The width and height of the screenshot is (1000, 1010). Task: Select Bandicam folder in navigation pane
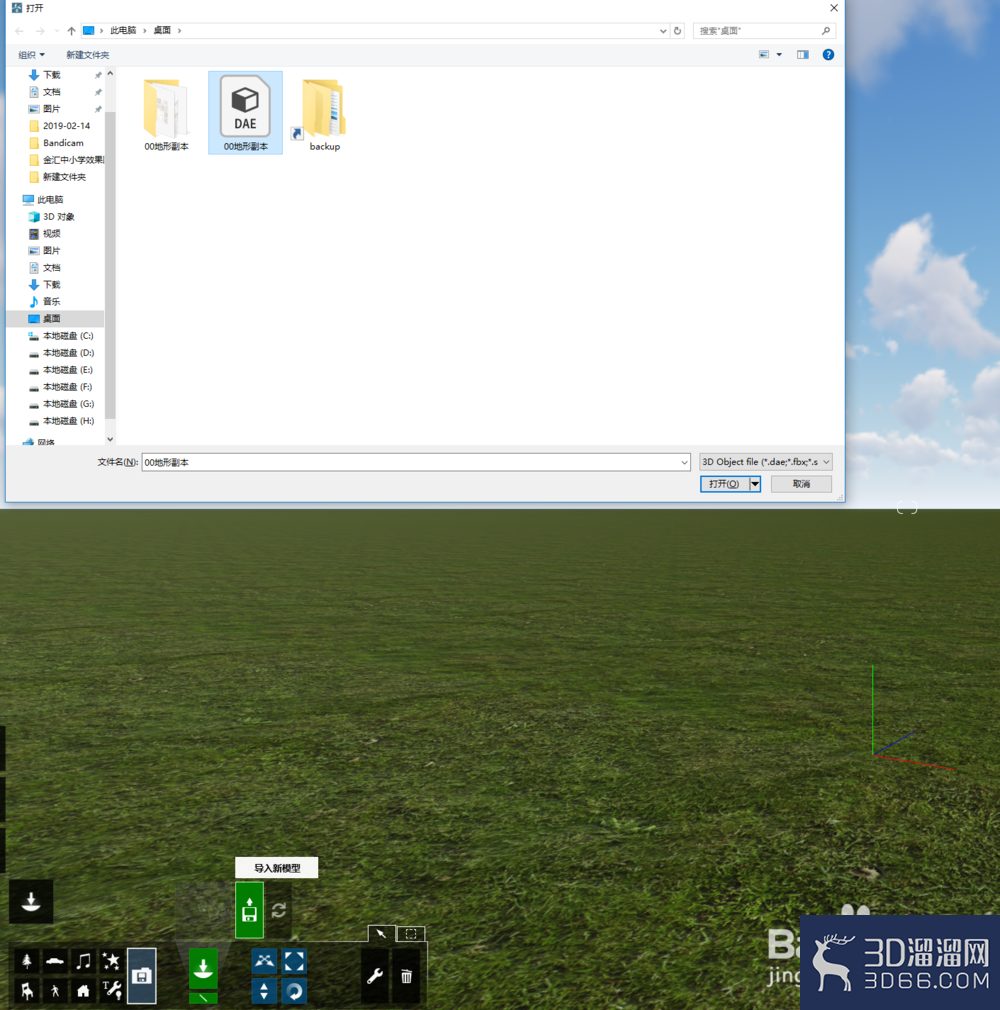(56, 143)
